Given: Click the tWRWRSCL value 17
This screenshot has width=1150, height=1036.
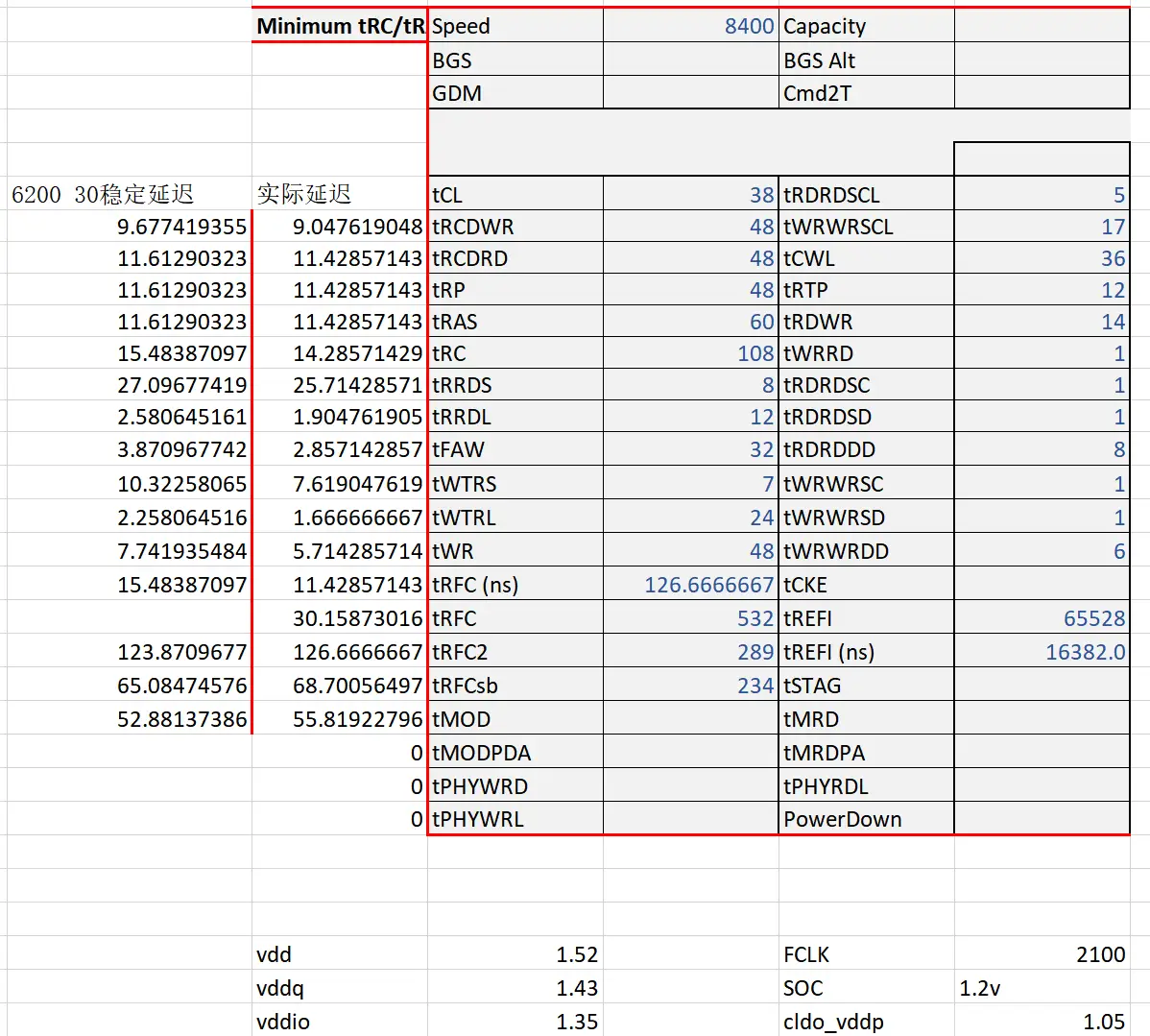Looking at the screenshot, I should pyautogui.click(x=1042, y=226).
